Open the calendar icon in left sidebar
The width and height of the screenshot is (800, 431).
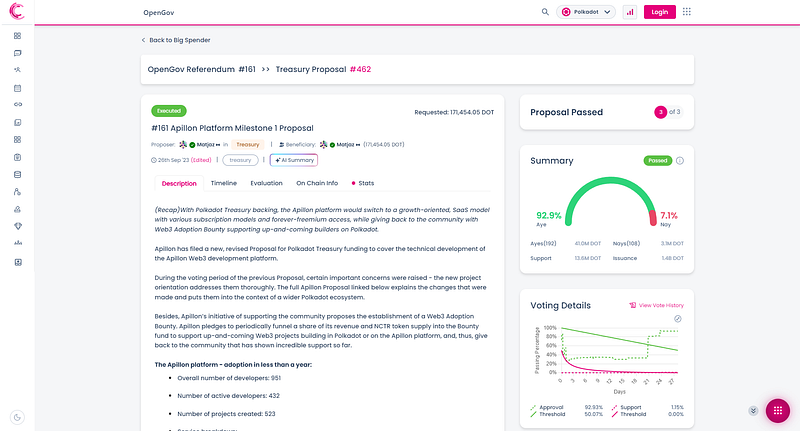17,88
